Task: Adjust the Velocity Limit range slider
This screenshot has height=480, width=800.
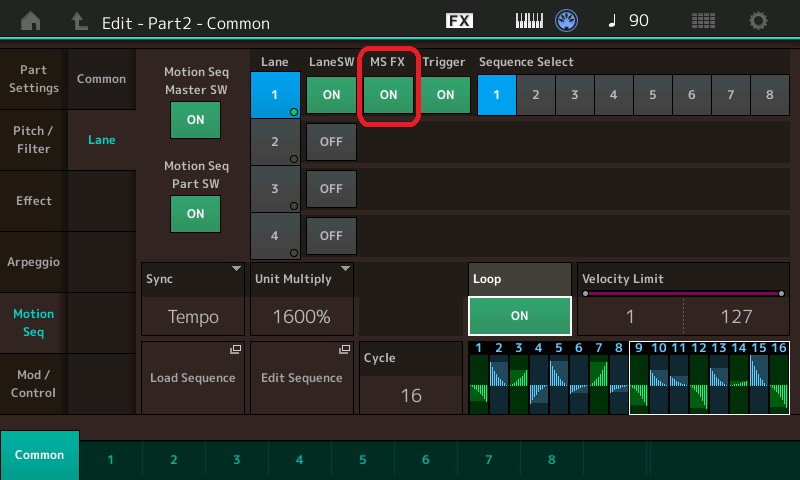Action: [x=682, y=294]
